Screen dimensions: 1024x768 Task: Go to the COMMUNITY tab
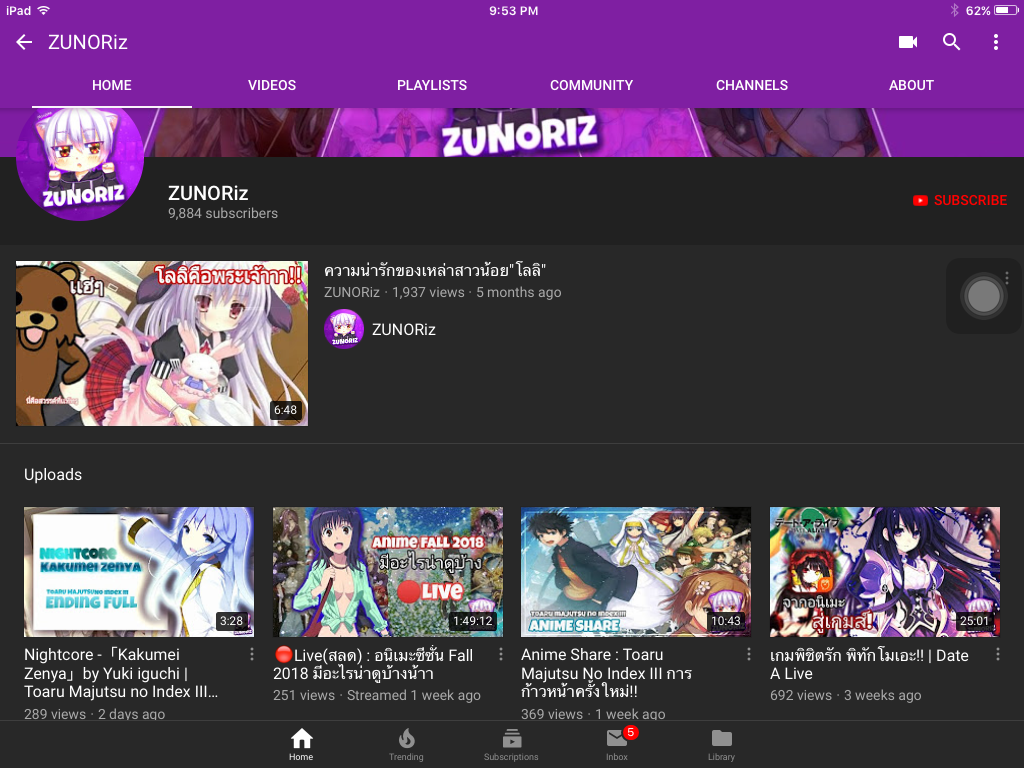click(591, 86)
